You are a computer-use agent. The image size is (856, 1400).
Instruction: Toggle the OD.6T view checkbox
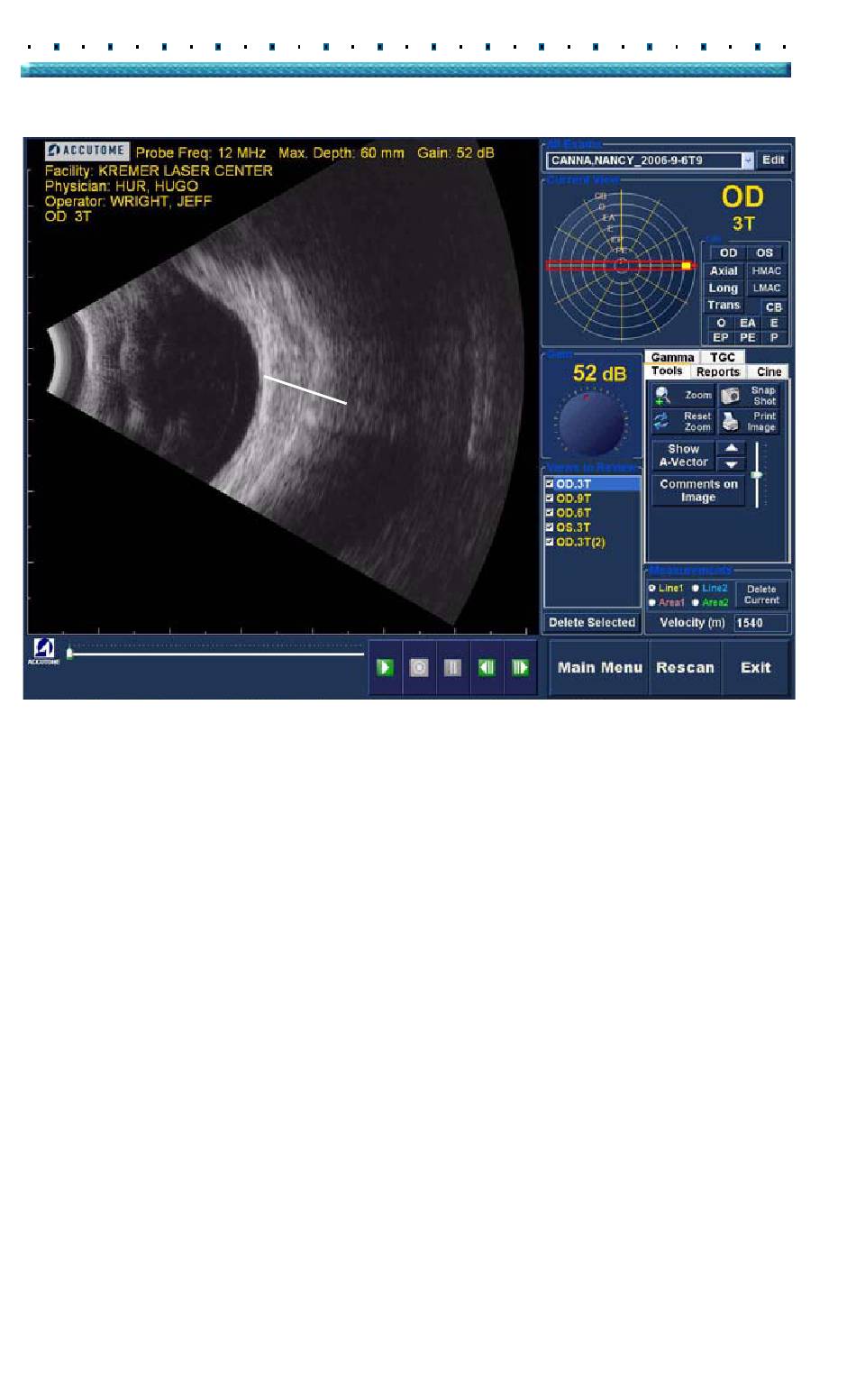pos(550,513)
